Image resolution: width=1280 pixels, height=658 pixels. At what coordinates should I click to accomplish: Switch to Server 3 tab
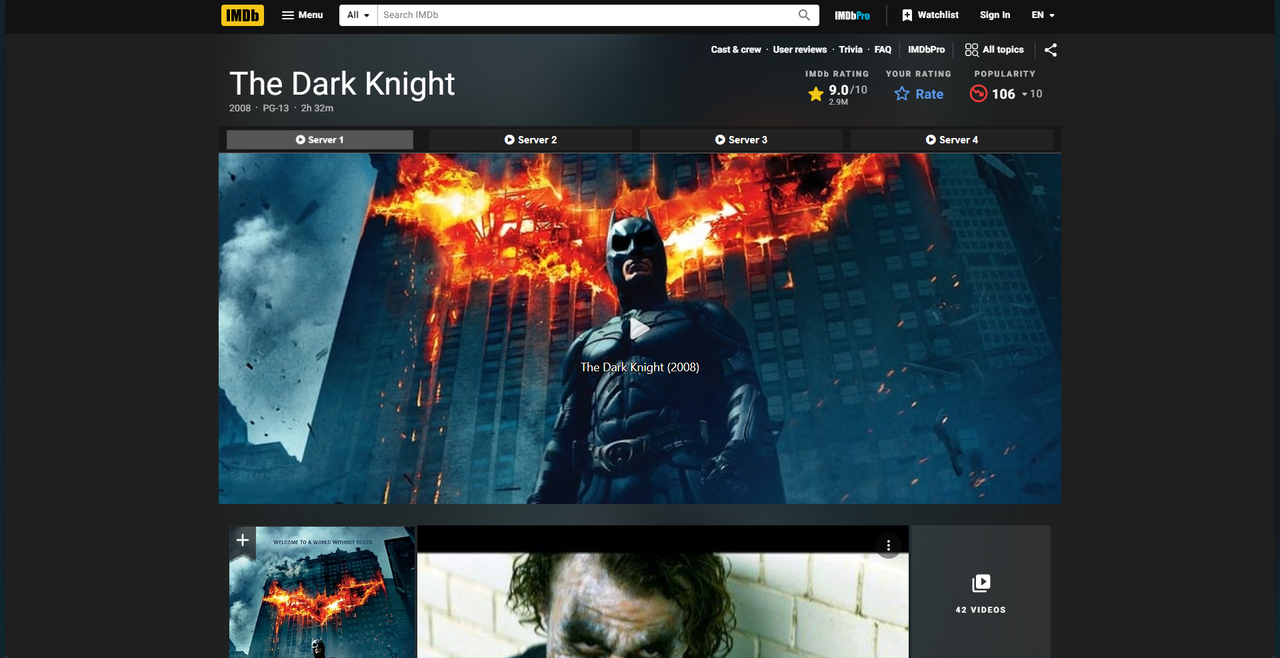pos(741,140)
